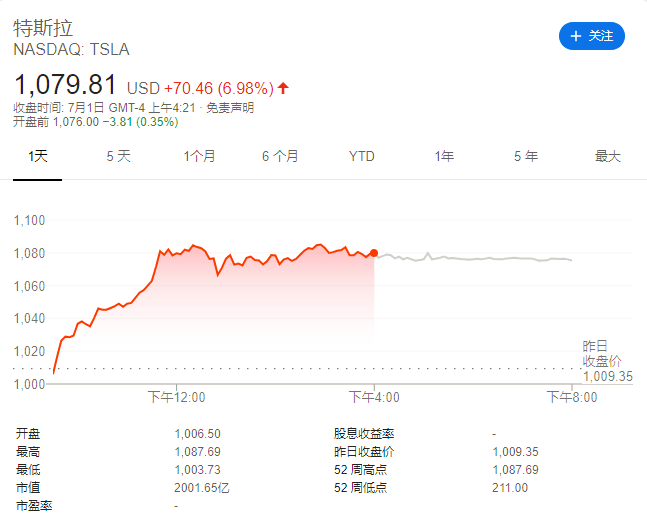Show the 最大 range tab
The width and height of the screenshot is (647, 524).
pyautogui.click(x=608, y=156)
